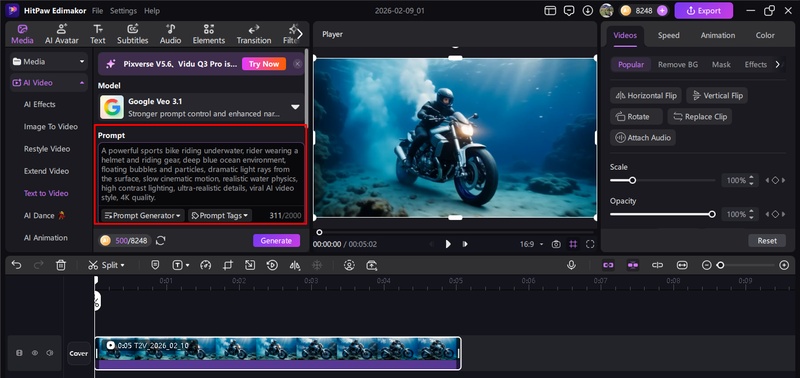This screenshot has width=800, height=378.
Task: Delete the selected clip with trash icon
Action: (61, 265)
